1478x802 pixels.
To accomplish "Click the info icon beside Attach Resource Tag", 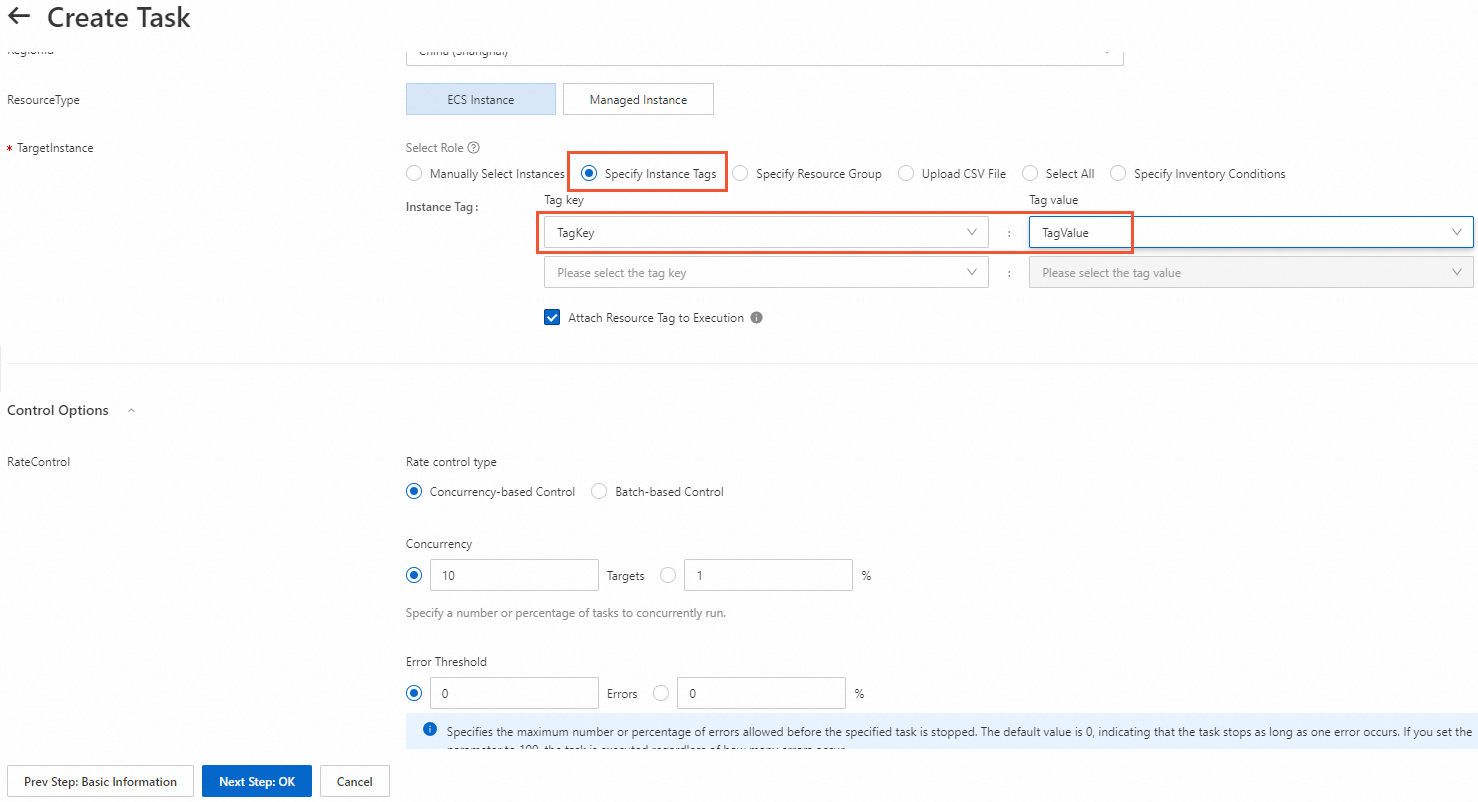I will (x=756, y=318).
